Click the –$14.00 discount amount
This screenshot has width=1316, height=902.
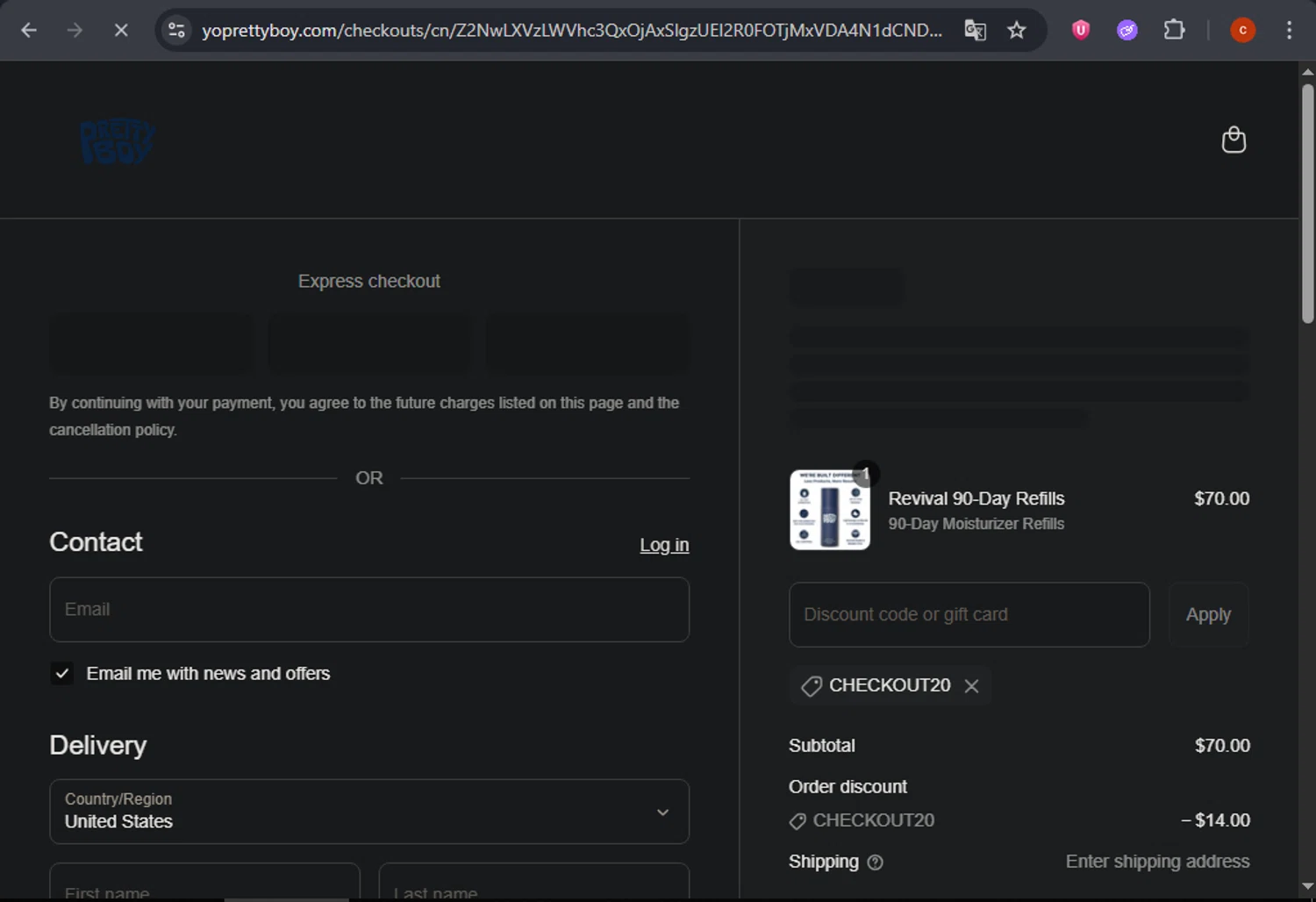point(1215,820)
